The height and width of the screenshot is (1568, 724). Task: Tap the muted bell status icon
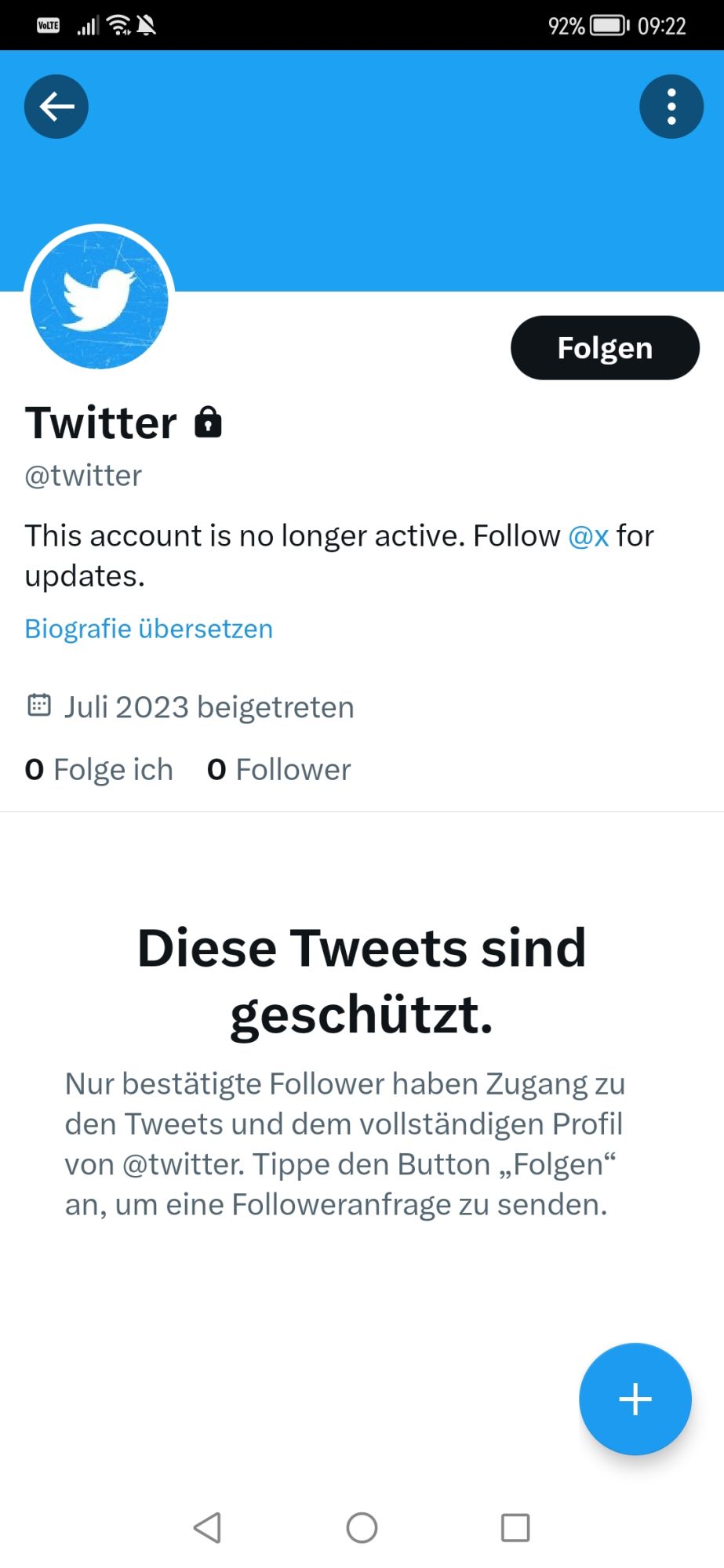click(147, 26)
